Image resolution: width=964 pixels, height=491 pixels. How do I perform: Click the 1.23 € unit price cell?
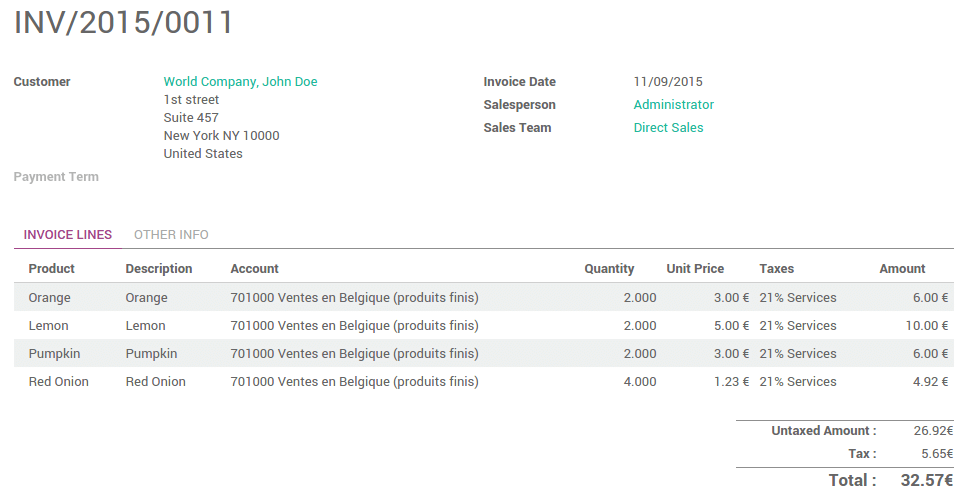(729, 382)
